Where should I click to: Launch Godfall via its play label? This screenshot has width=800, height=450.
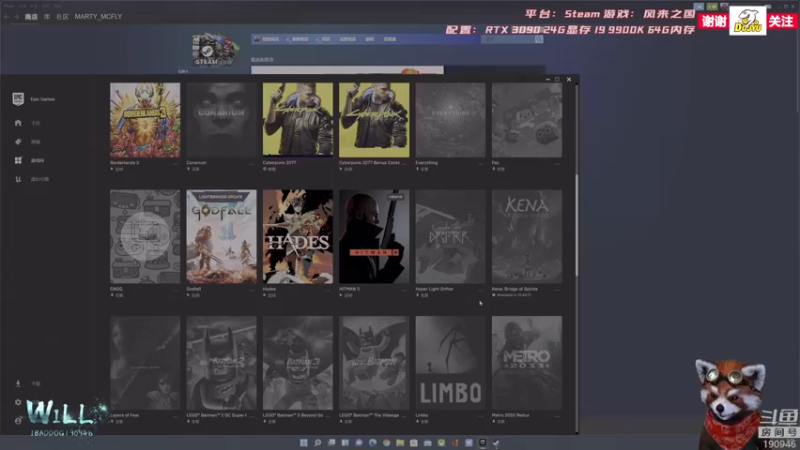[x=193, y=295]
